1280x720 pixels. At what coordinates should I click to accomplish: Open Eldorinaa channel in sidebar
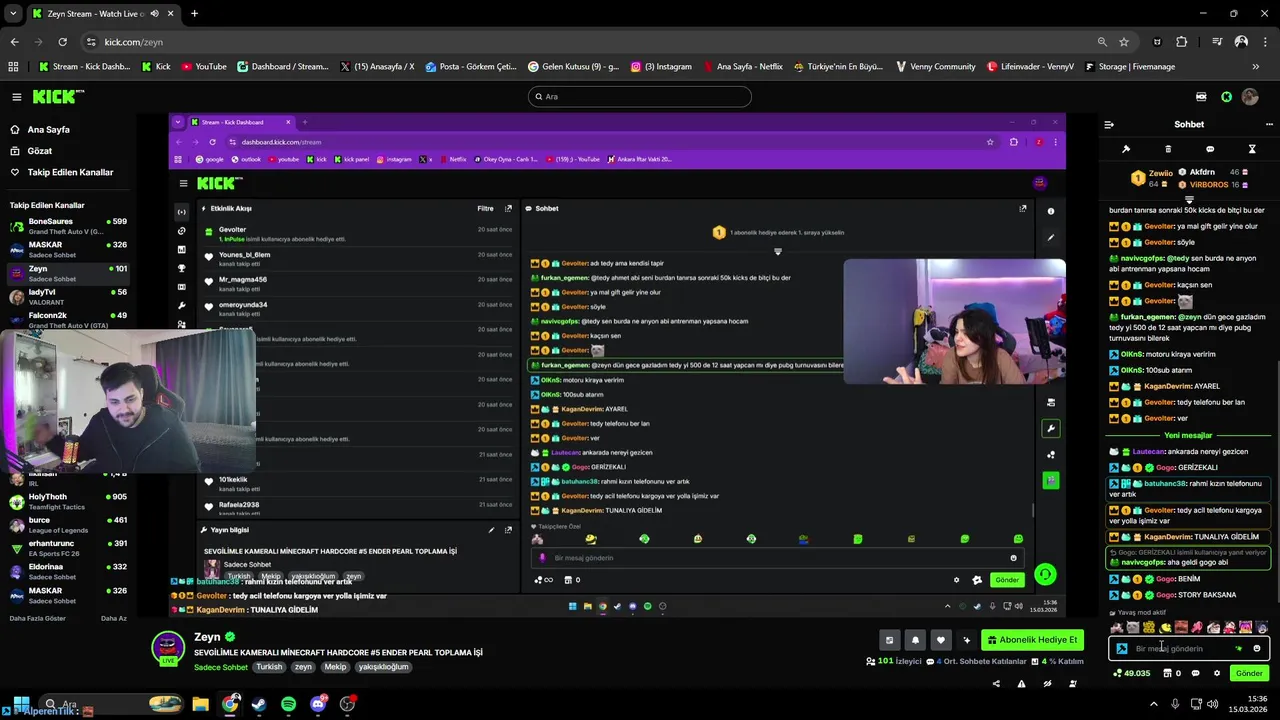click(x=68, y=571)
